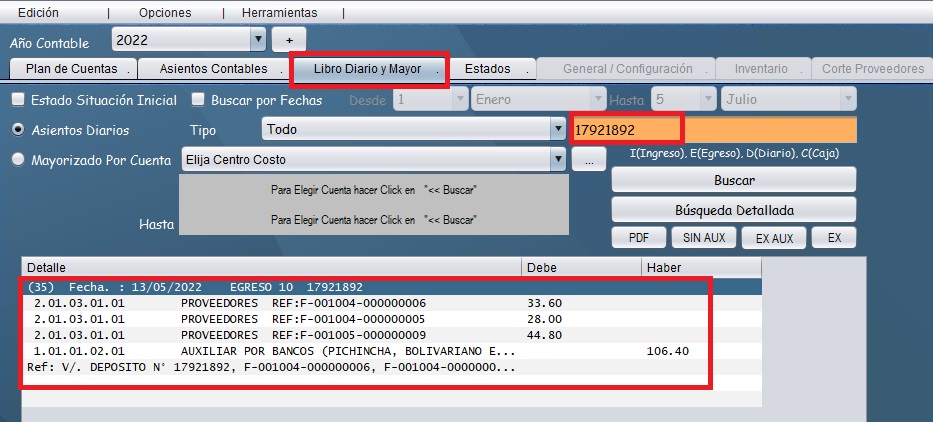The height and width of the screenshot is (422, 933).
Task: Switch to Plan de Cuentas tab
Action: [72, 69]
